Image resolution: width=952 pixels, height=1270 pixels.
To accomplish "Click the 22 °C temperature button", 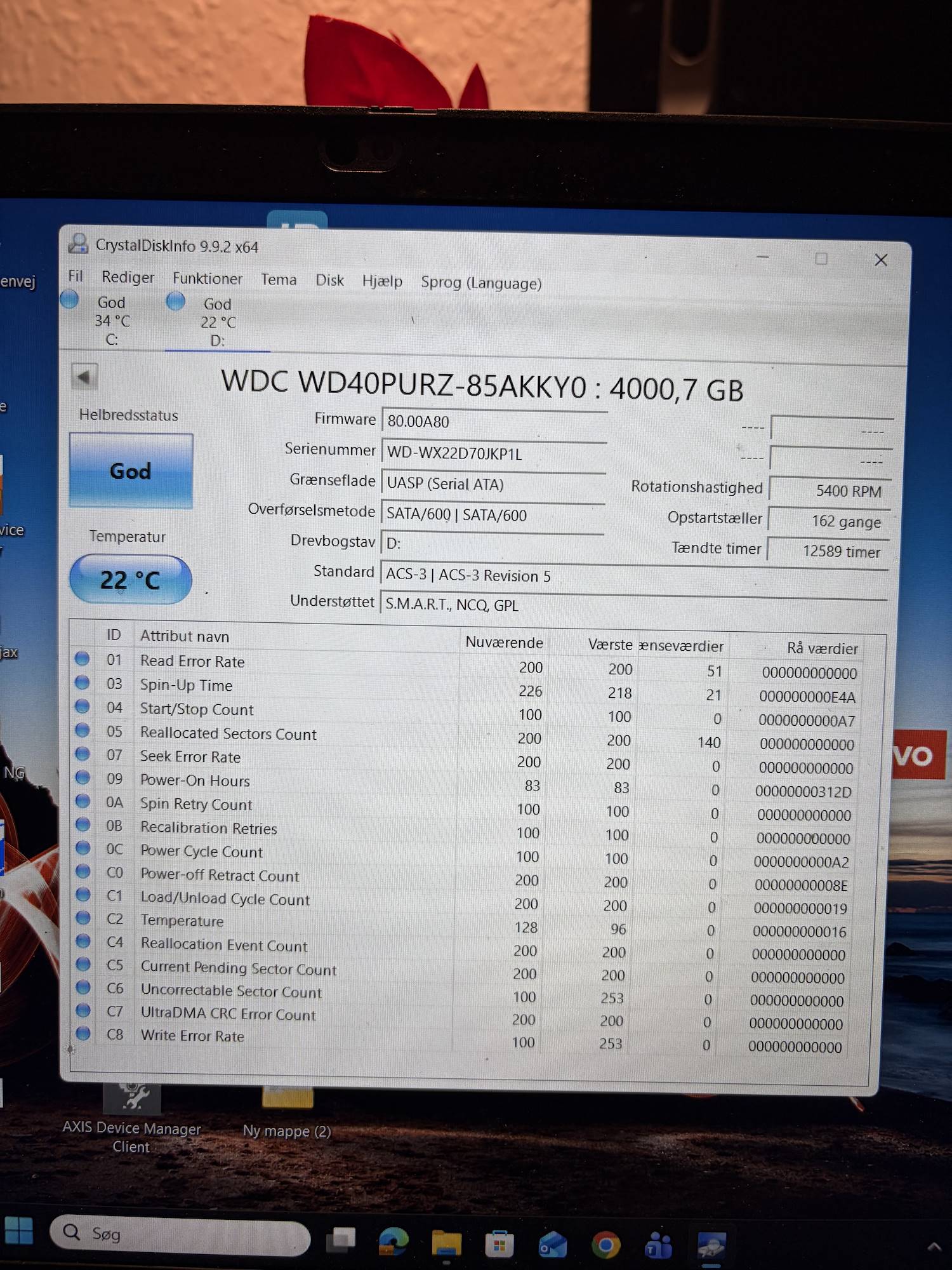I will 130,579.
